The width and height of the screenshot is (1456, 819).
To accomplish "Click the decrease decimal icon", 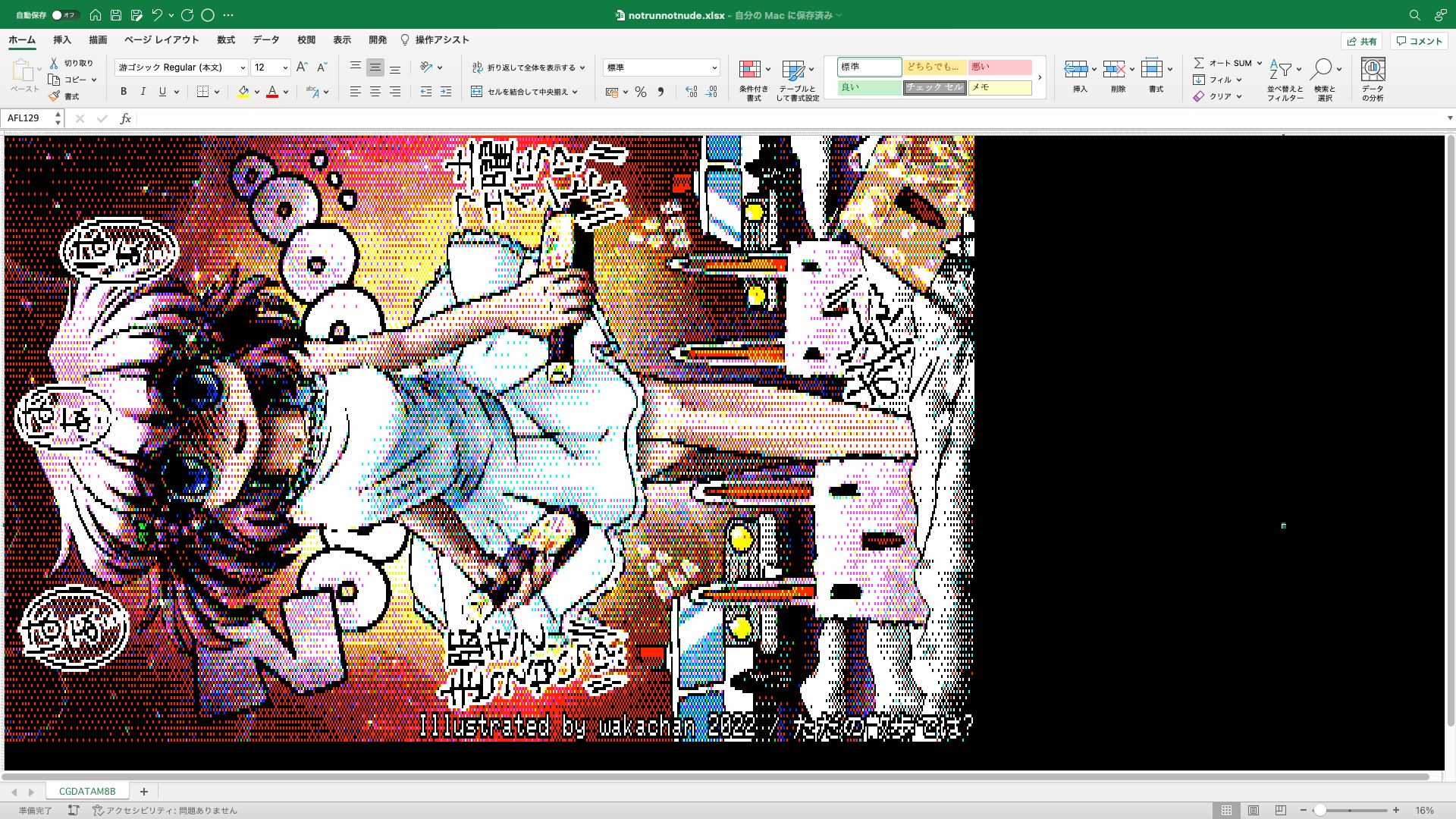I will [711, 92].
